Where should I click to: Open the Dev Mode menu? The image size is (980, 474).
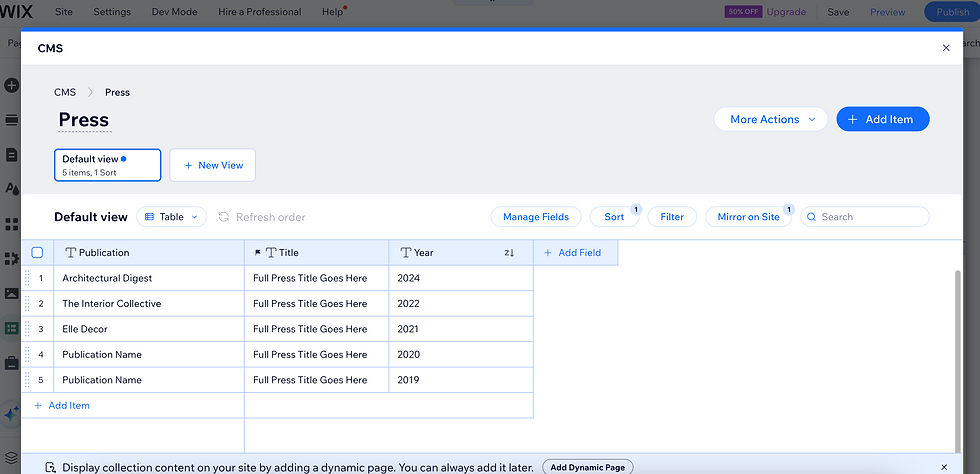click(x=174, y=12)
